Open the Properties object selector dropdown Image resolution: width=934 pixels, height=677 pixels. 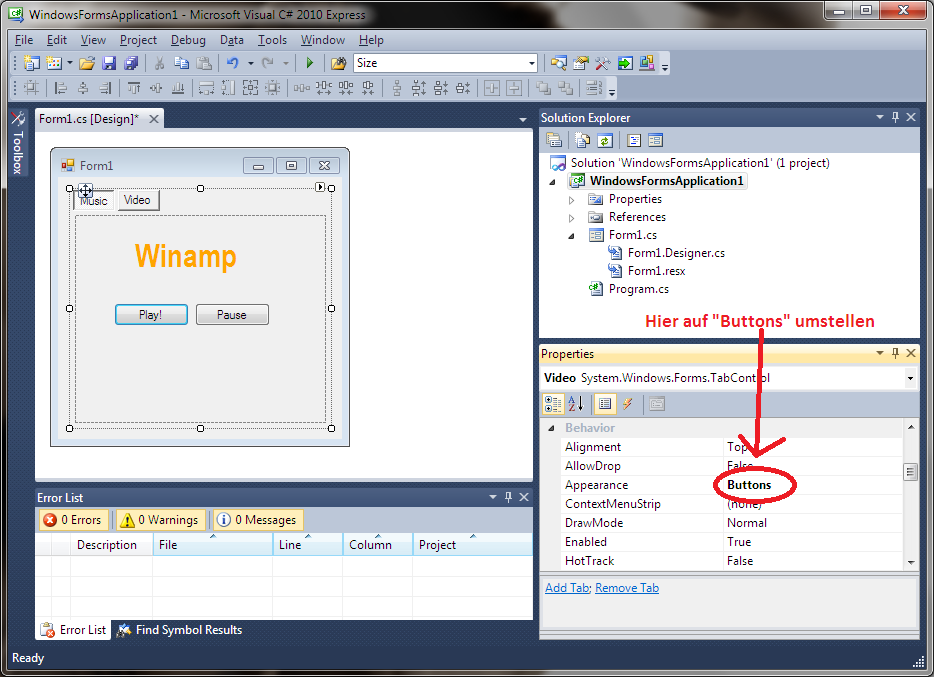[x=910, y=378]
